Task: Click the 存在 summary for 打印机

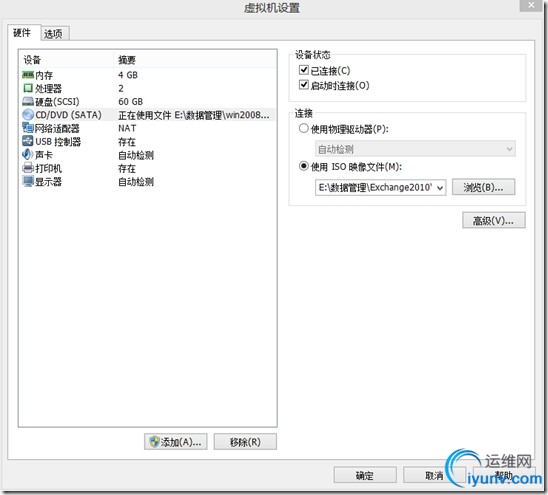Action: (127, 168)
